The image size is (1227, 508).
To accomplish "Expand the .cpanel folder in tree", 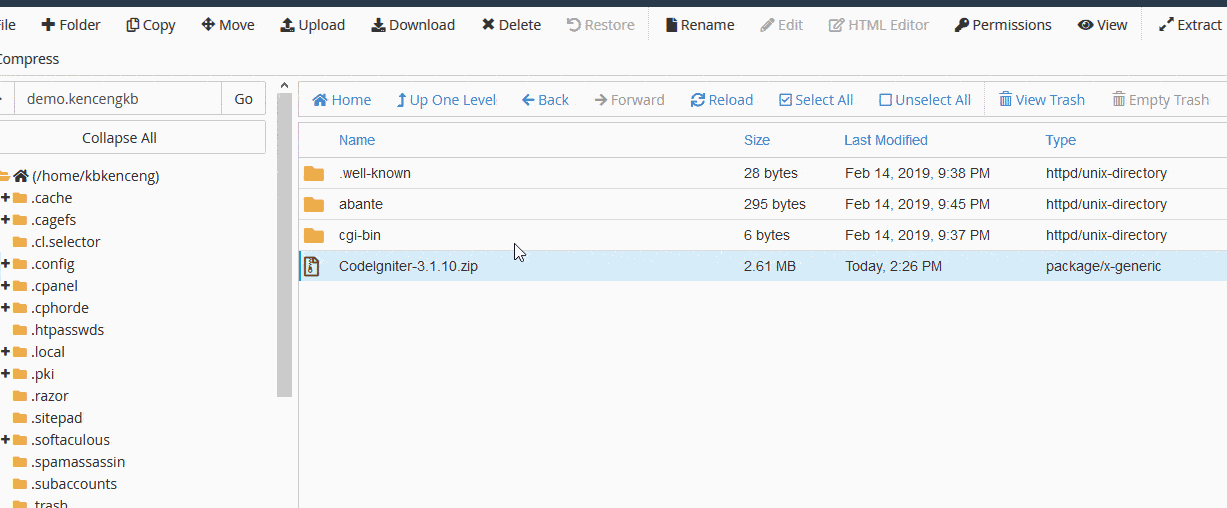I will tap(5, 286).
